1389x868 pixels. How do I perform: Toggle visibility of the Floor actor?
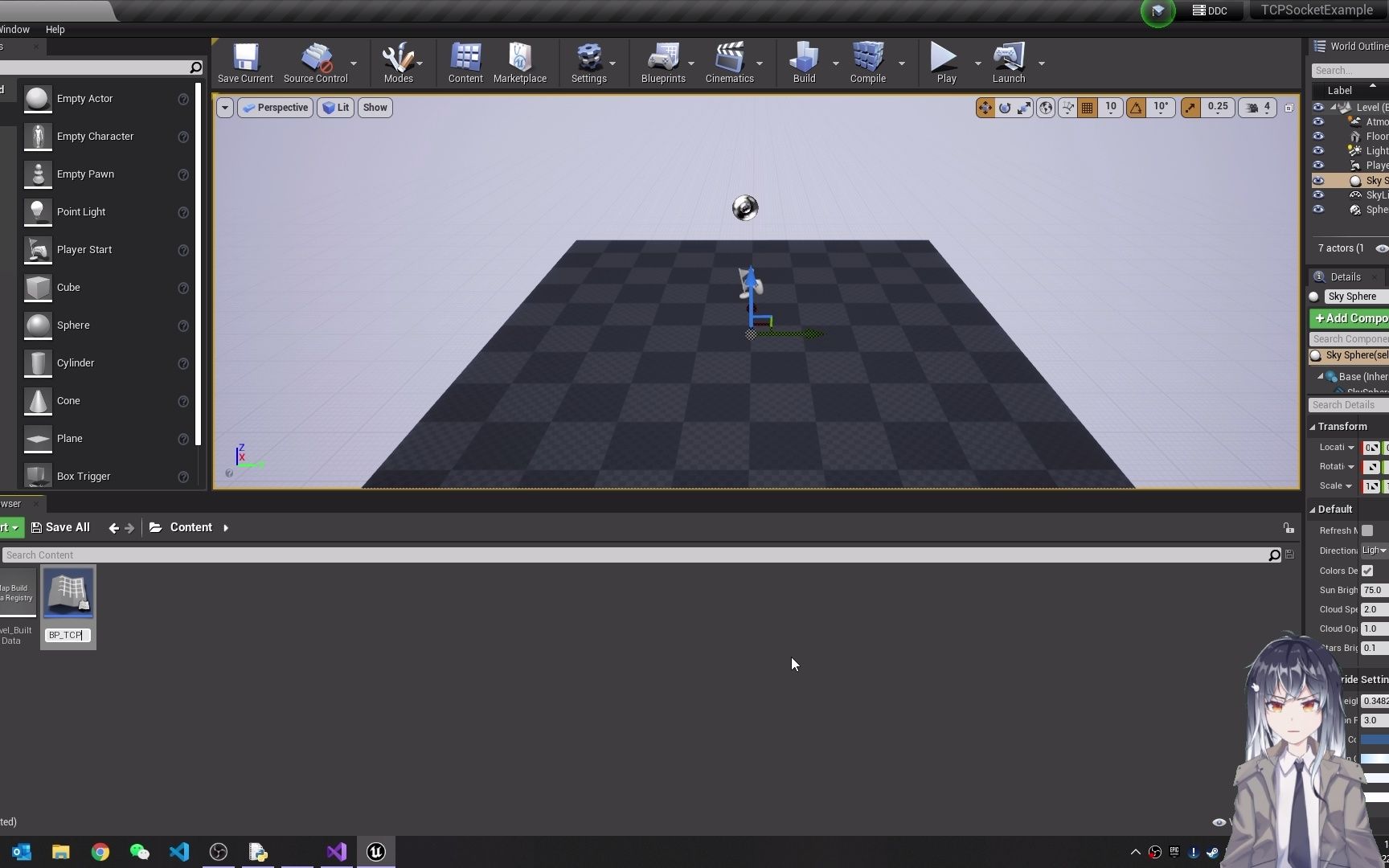pos(1319,136)
